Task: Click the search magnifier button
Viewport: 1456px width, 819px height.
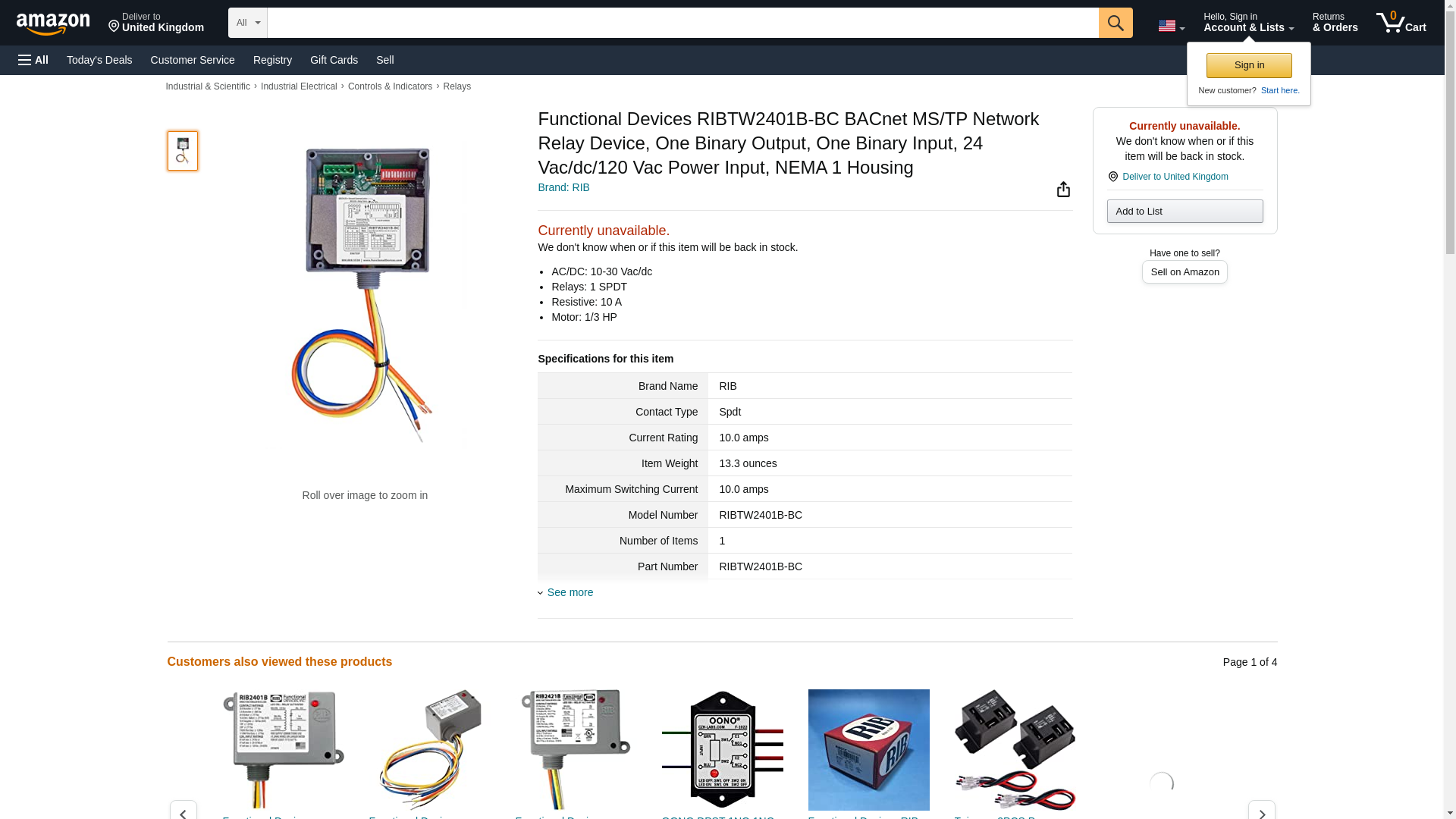Action: coord(1116,23)
